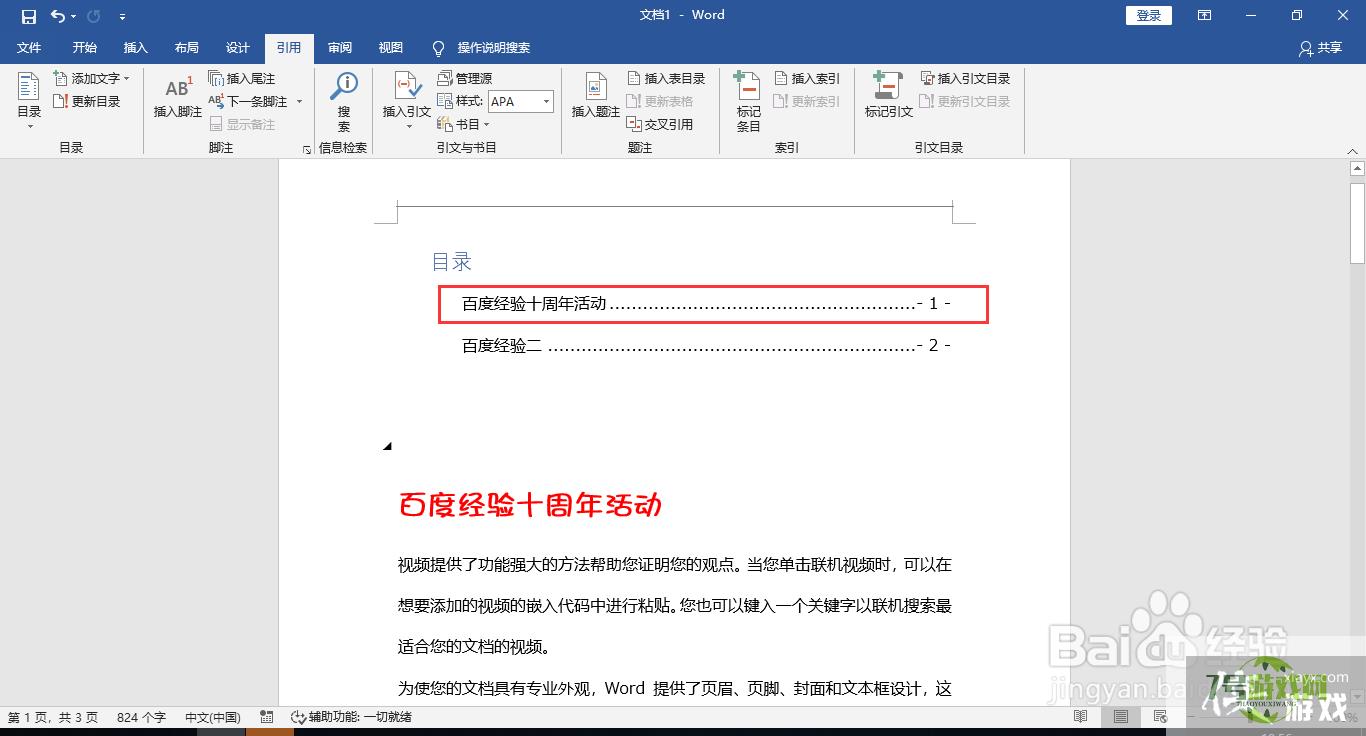Screen dimensions: 1366x736
Task: Open the undo history dropdown arrow
Action: [x=73, y=16]
